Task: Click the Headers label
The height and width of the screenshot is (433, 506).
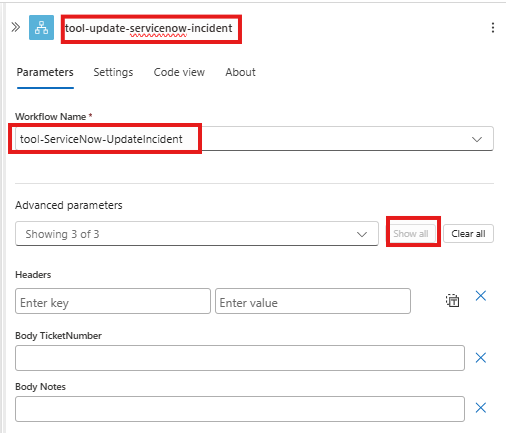Action: coord(33,275)
